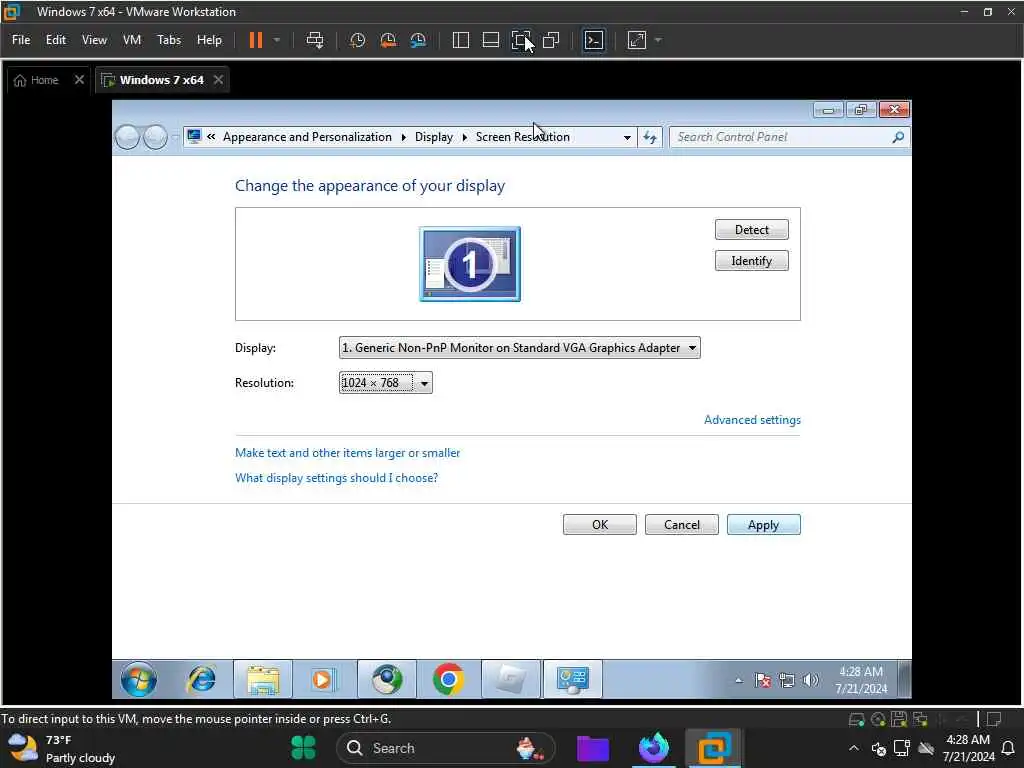Toggle the VMware library sidebar icon
The height and width of the screenshot is (768, 1024).
[x=460, y=40]
